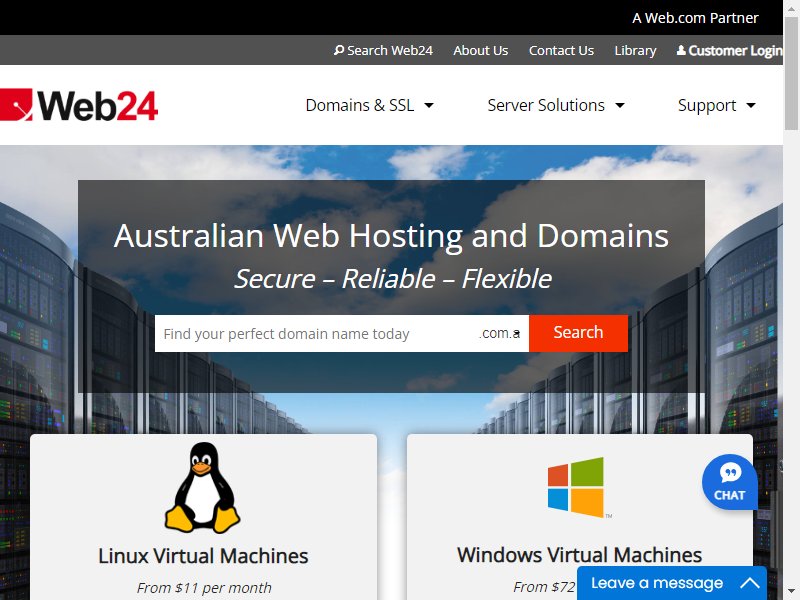Click the Web24 logo

(79, 105)
